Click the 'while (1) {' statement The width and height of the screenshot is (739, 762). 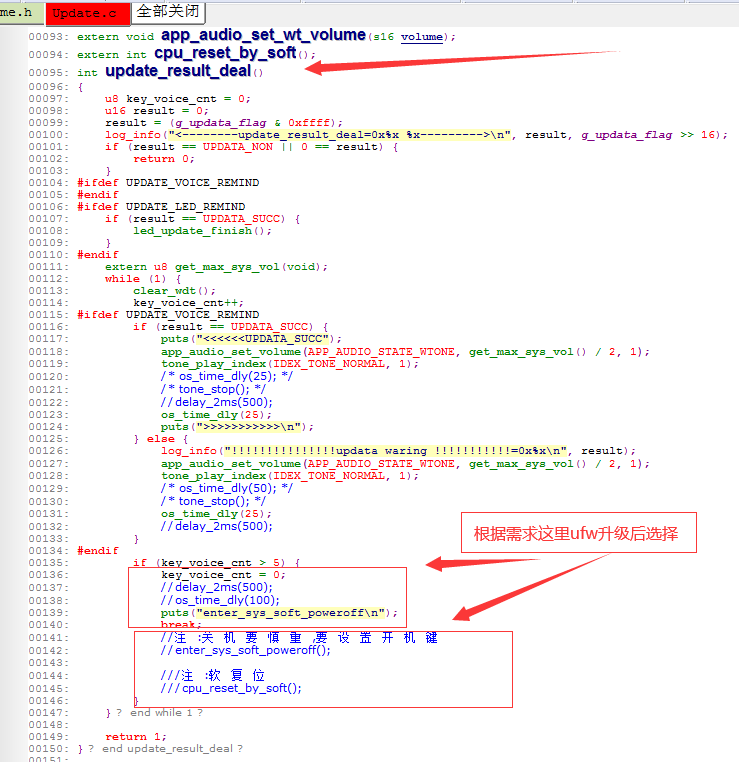pyautogui.click(x=143, y=279)
